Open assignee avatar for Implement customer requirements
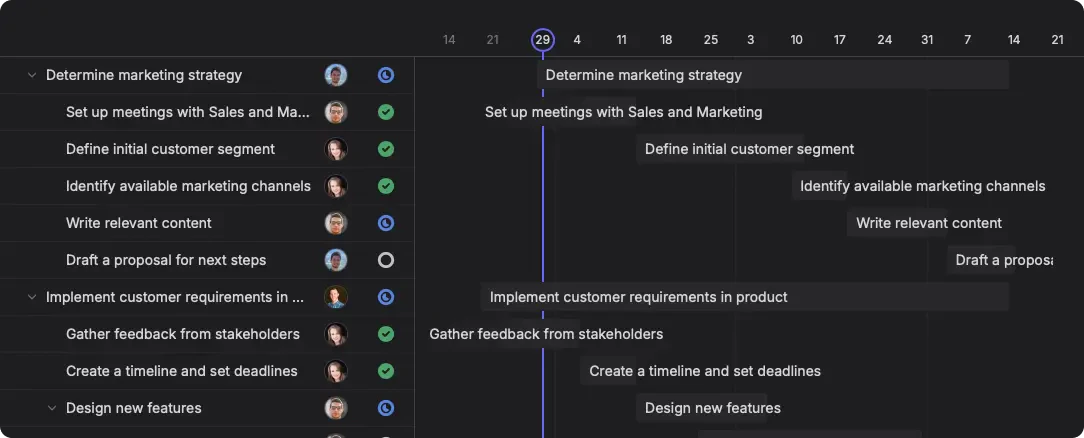This screenshot has width=1084, height=438. (336, 297)
